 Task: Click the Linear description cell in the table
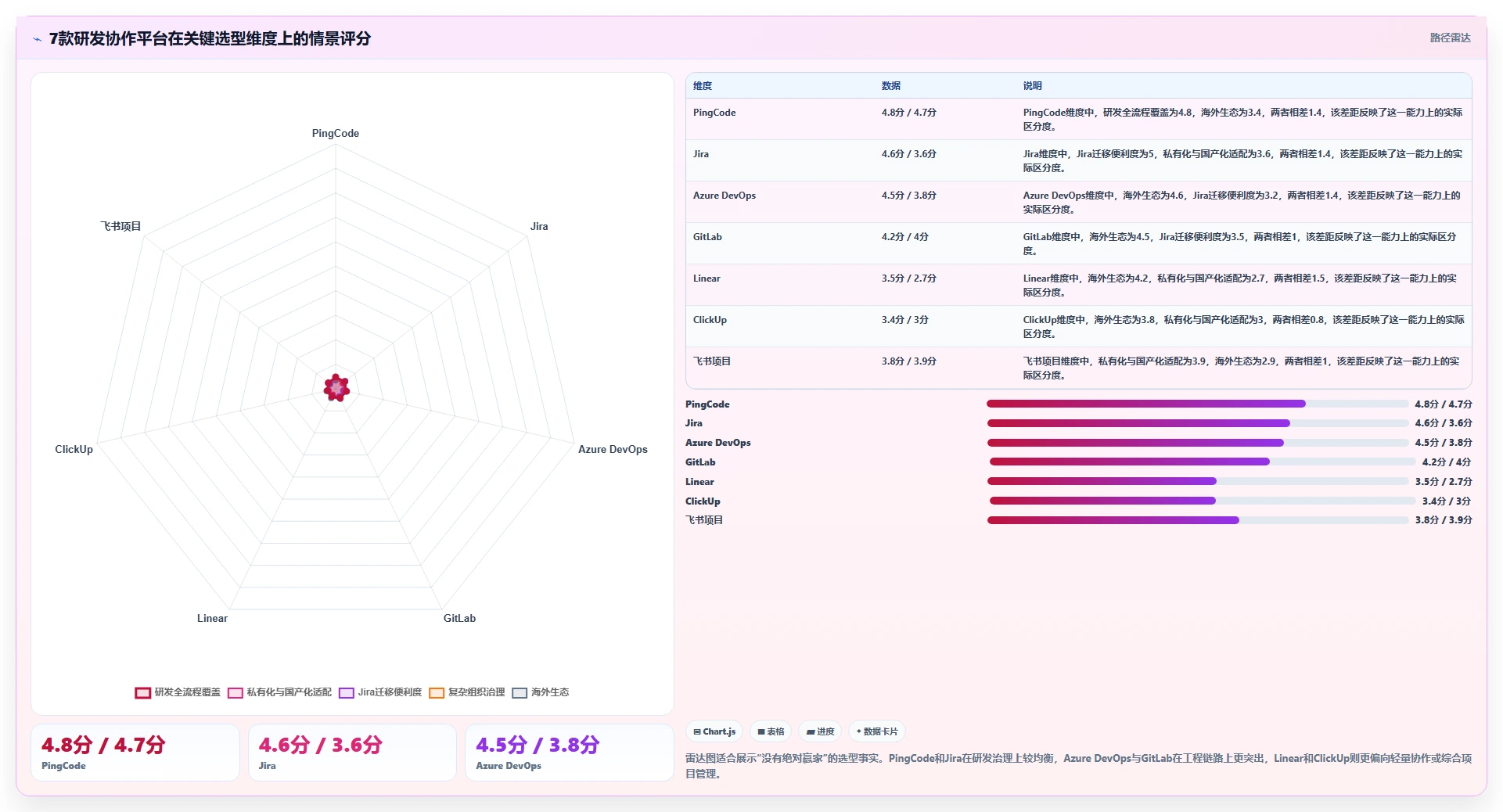[1243, 286]
